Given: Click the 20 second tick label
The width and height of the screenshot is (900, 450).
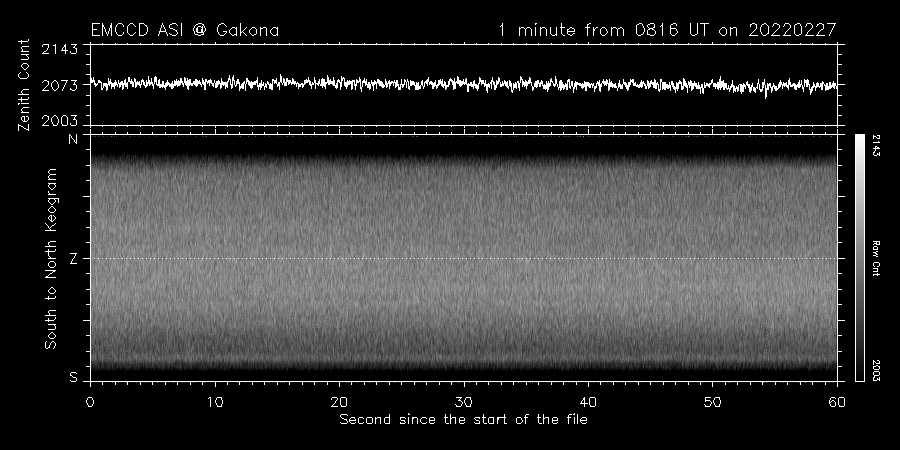Looking at the screenshot, I should tap(339, 402).
